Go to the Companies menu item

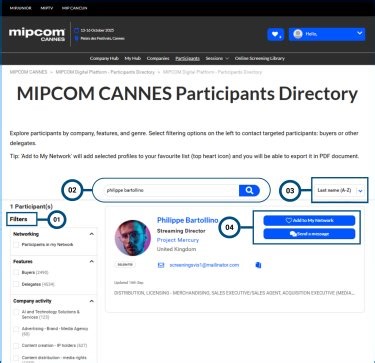pos(158,58)
